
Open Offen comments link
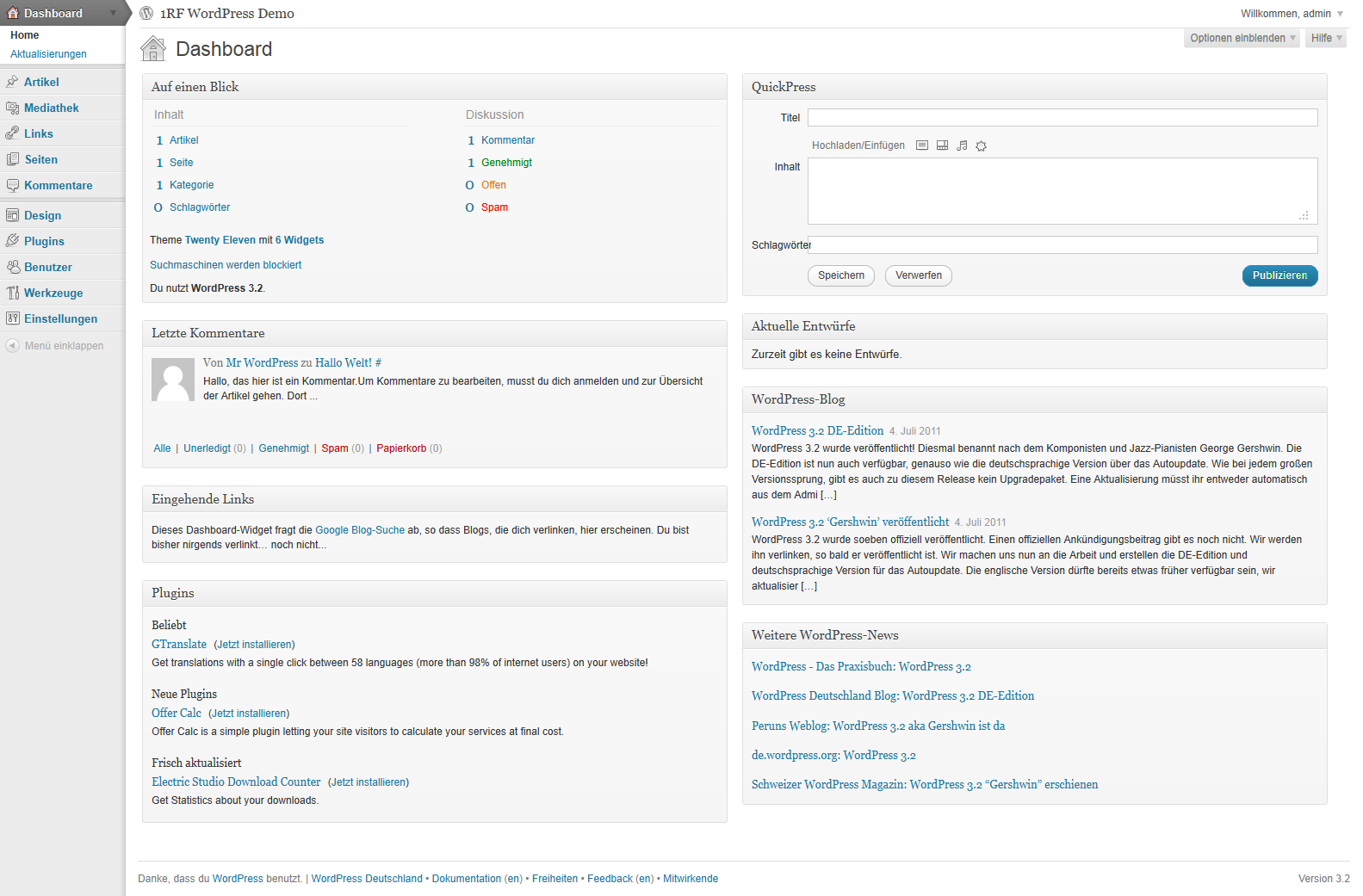click(493, 185)
